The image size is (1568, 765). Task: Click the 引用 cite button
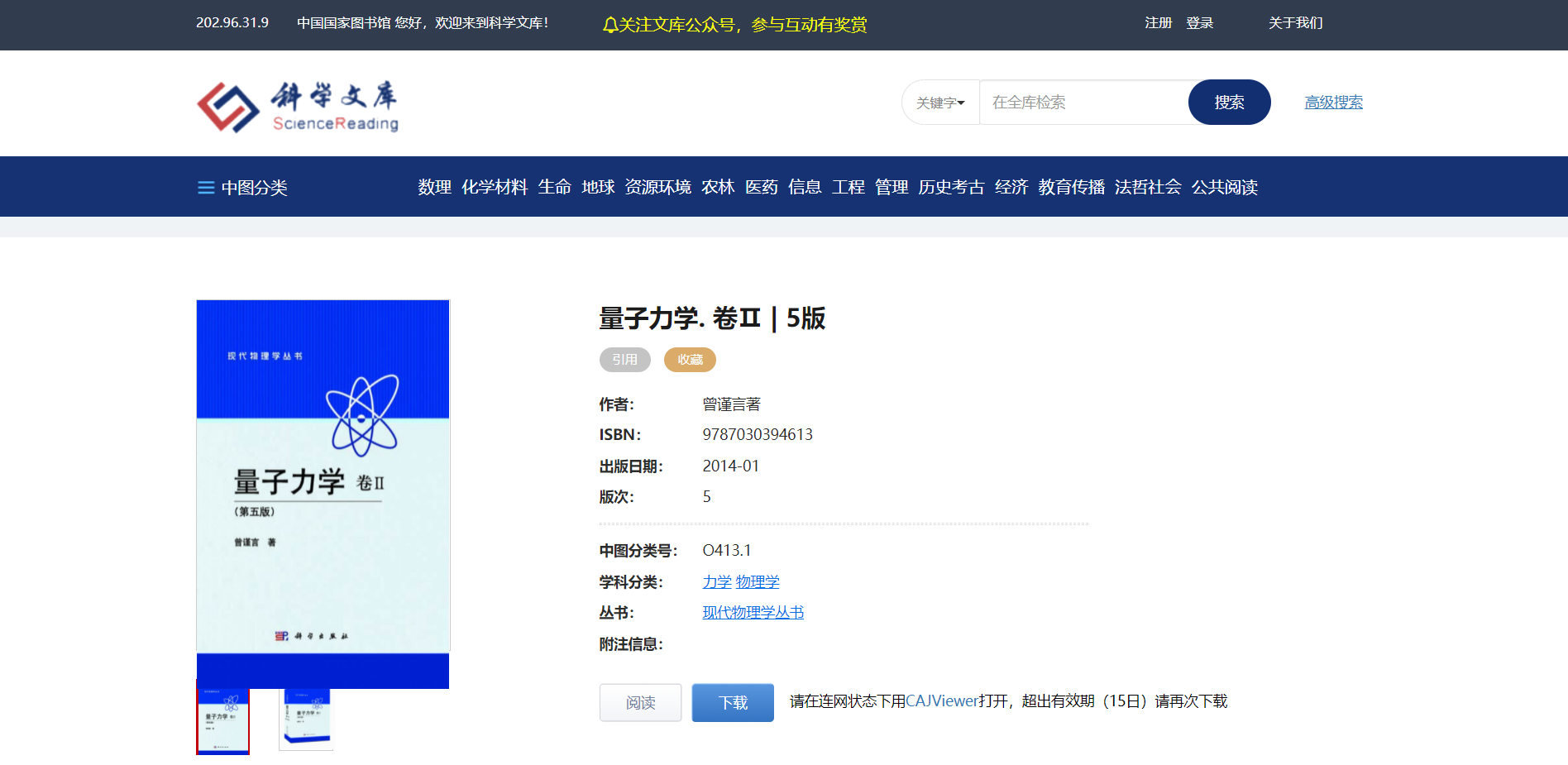pyautogui.click(x=624, y=360)
